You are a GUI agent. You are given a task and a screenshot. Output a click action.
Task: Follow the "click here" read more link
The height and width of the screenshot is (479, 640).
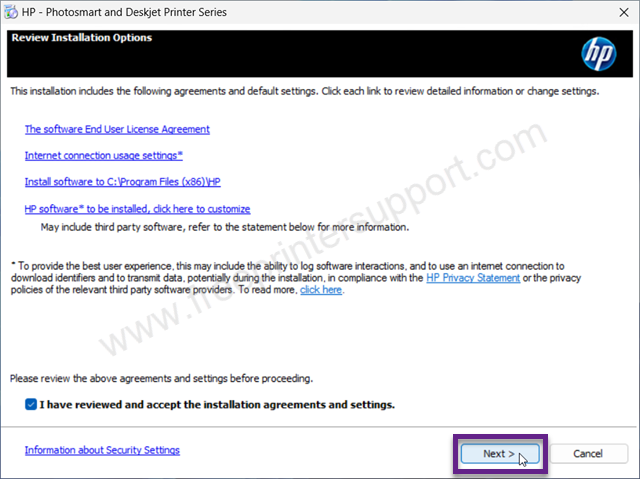(x=321, y=290)
